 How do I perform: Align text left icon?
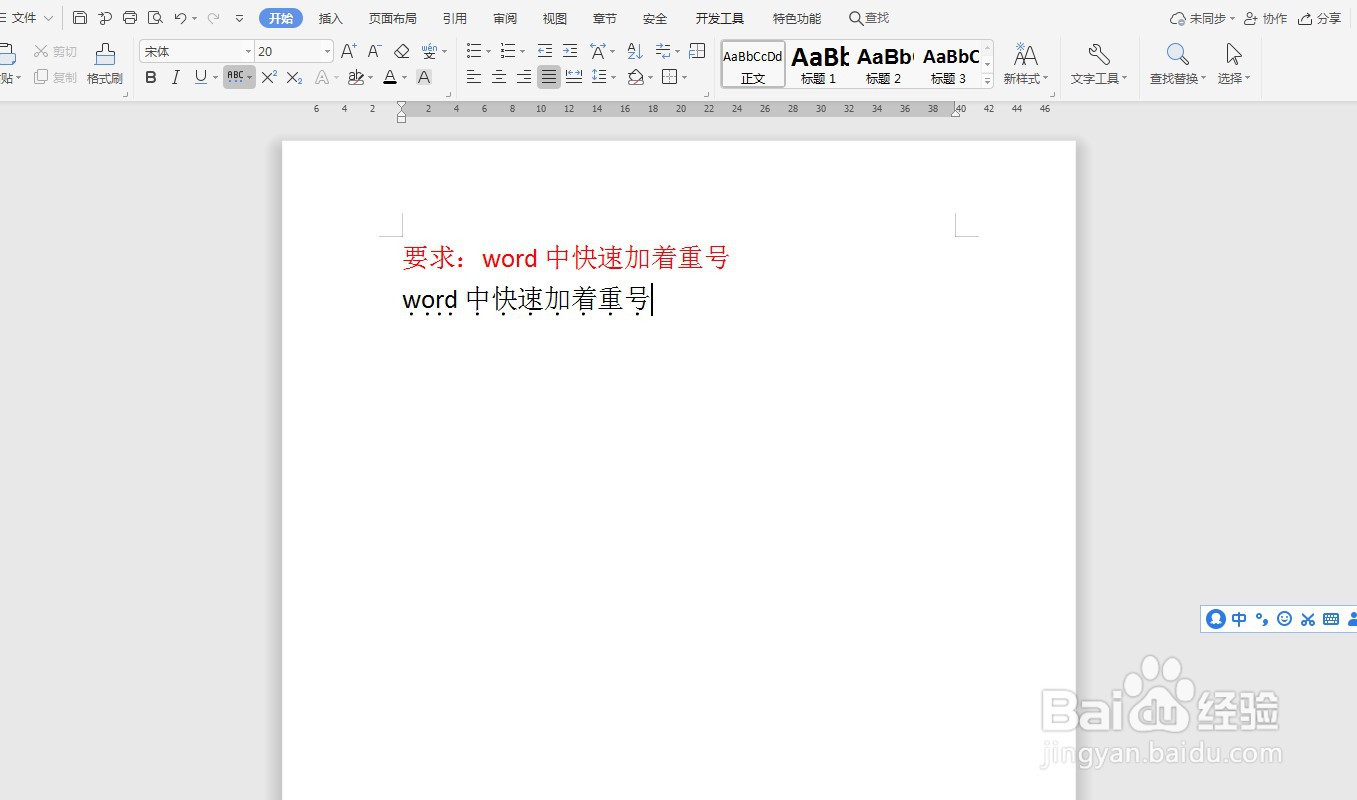(x=474, y=77)
